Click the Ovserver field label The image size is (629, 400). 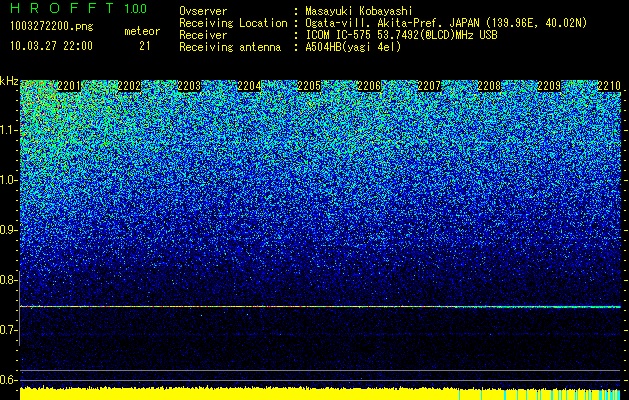click(203, 11)
